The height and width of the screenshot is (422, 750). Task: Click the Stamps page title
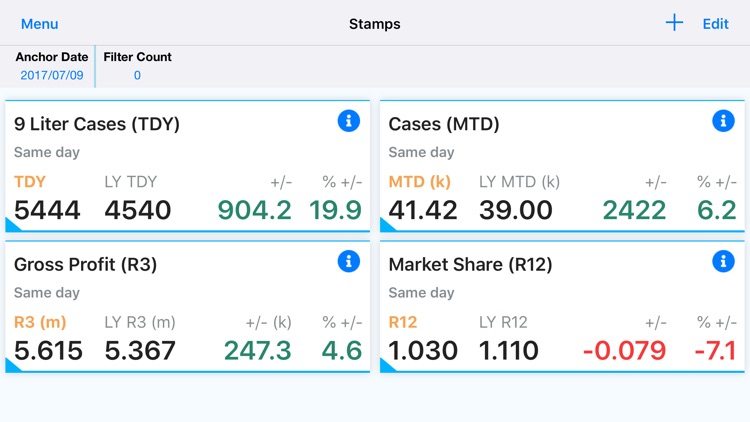[x=375, y=24]
